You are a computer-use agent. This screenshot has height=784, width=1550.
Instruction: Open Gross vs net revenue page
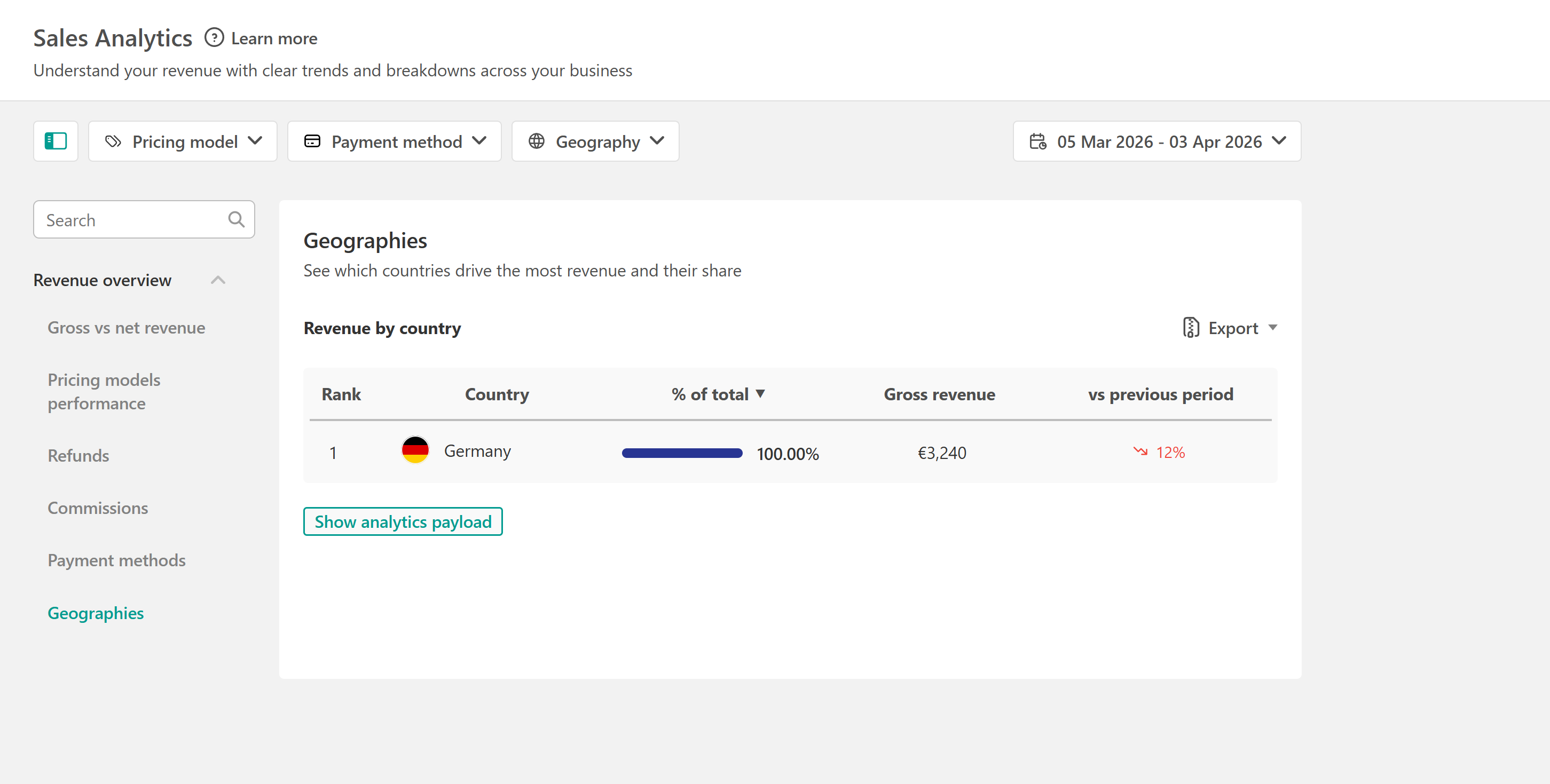127,328
